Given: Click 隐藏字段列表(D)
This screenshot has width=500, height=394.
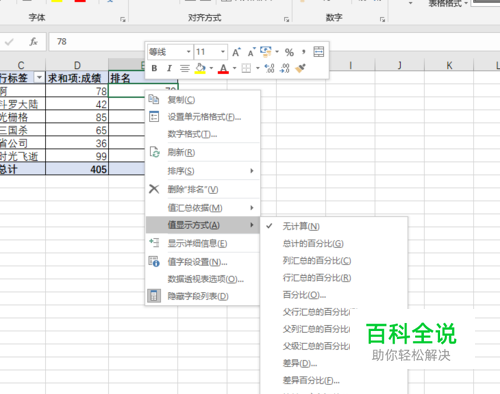Looking at the screenshot, I should (203, 296).
